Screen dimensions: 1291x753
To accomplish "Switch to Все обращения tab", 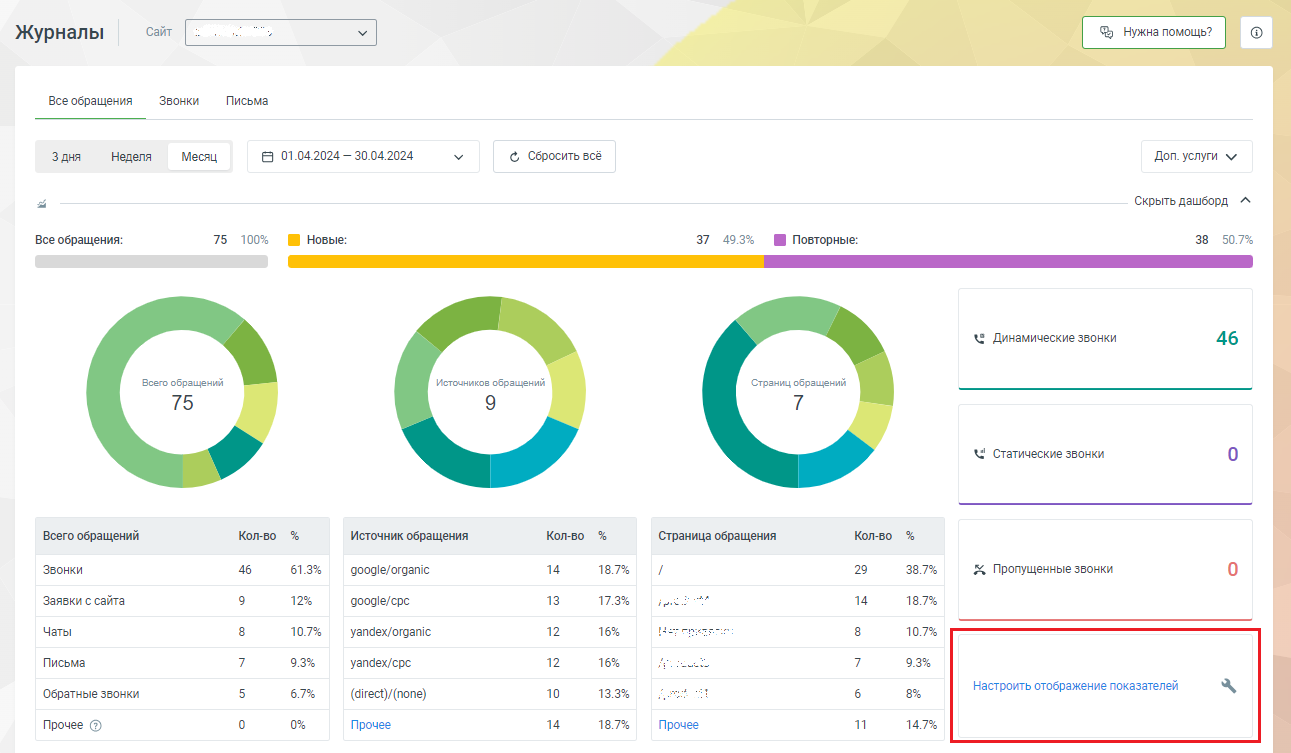I will [x=90, y=101].
